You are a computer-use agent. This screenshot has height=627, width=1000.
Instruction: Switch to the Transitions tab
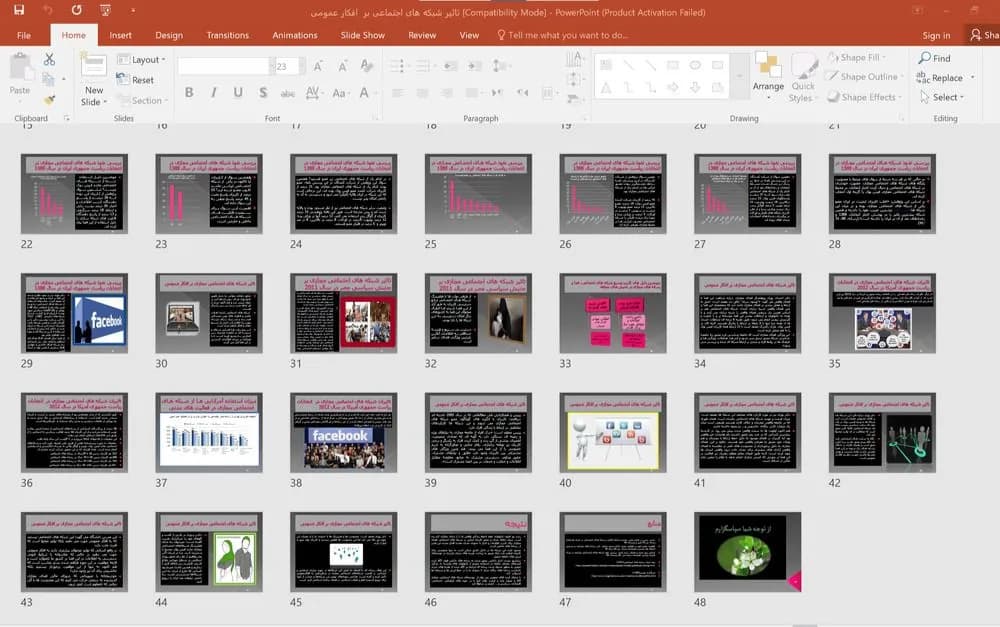(x=228, y=35)
